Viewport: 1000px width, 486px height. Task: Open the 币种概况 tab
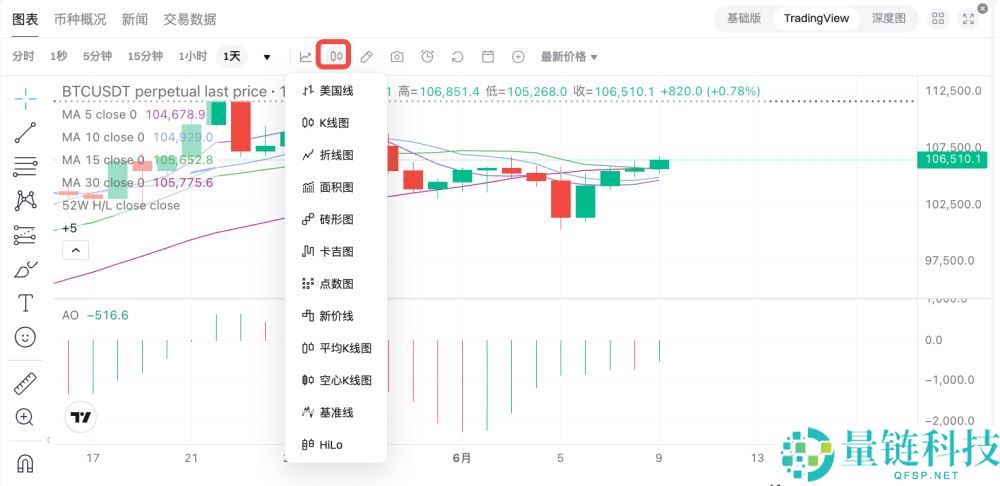[80, 19]
